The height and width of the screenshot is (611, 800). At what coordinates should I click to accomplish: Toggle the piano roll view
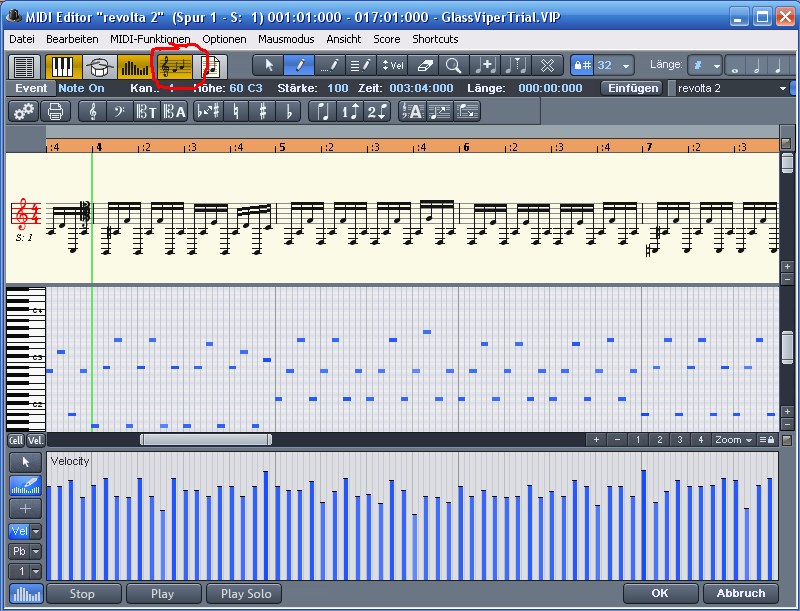63,66
